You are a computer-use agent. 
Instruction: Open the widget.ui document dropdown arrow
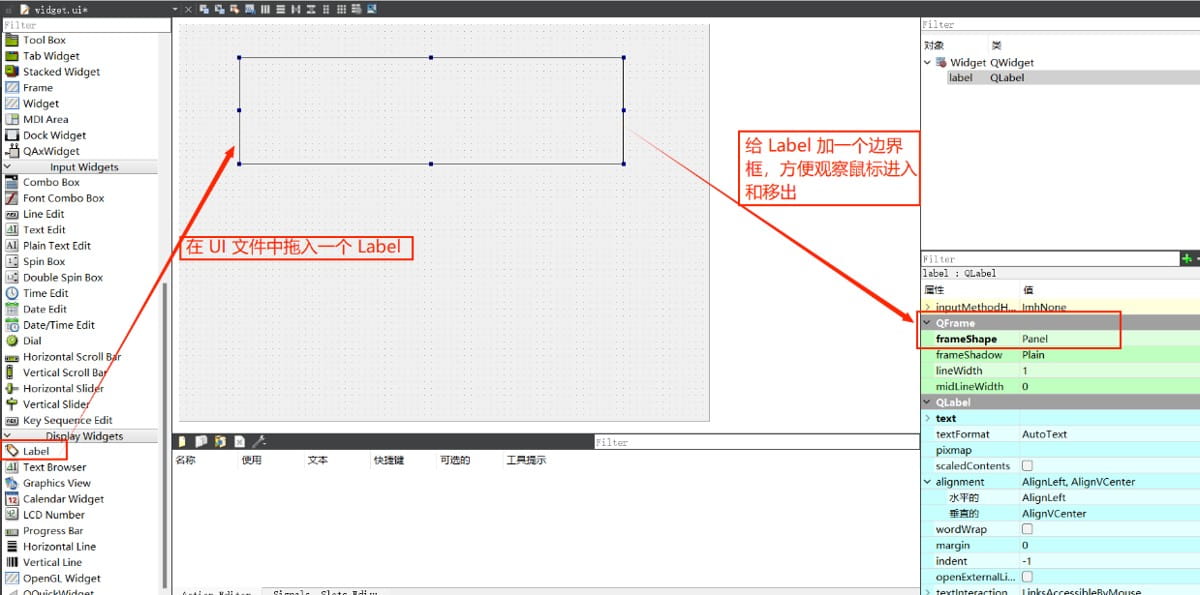tap(175, 9)
